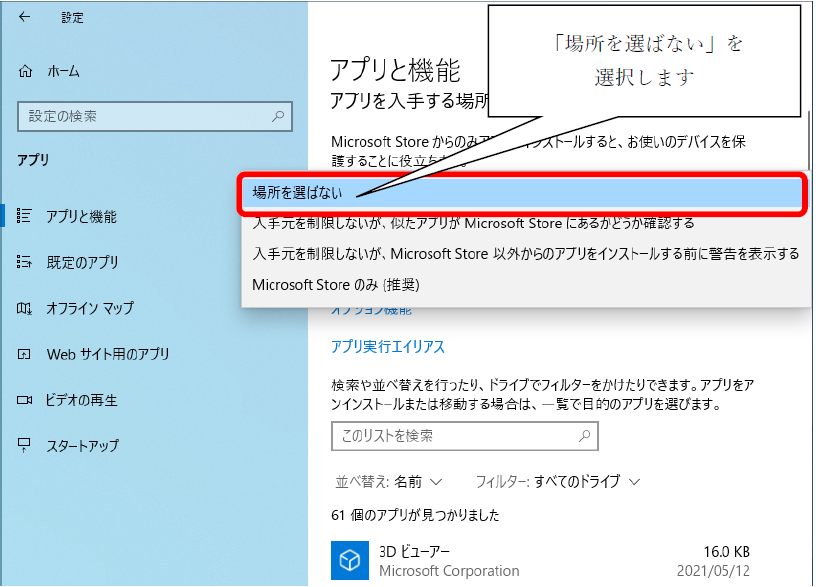Click the Web サイト用のアプリ sidebar icon

pos(26,354)
